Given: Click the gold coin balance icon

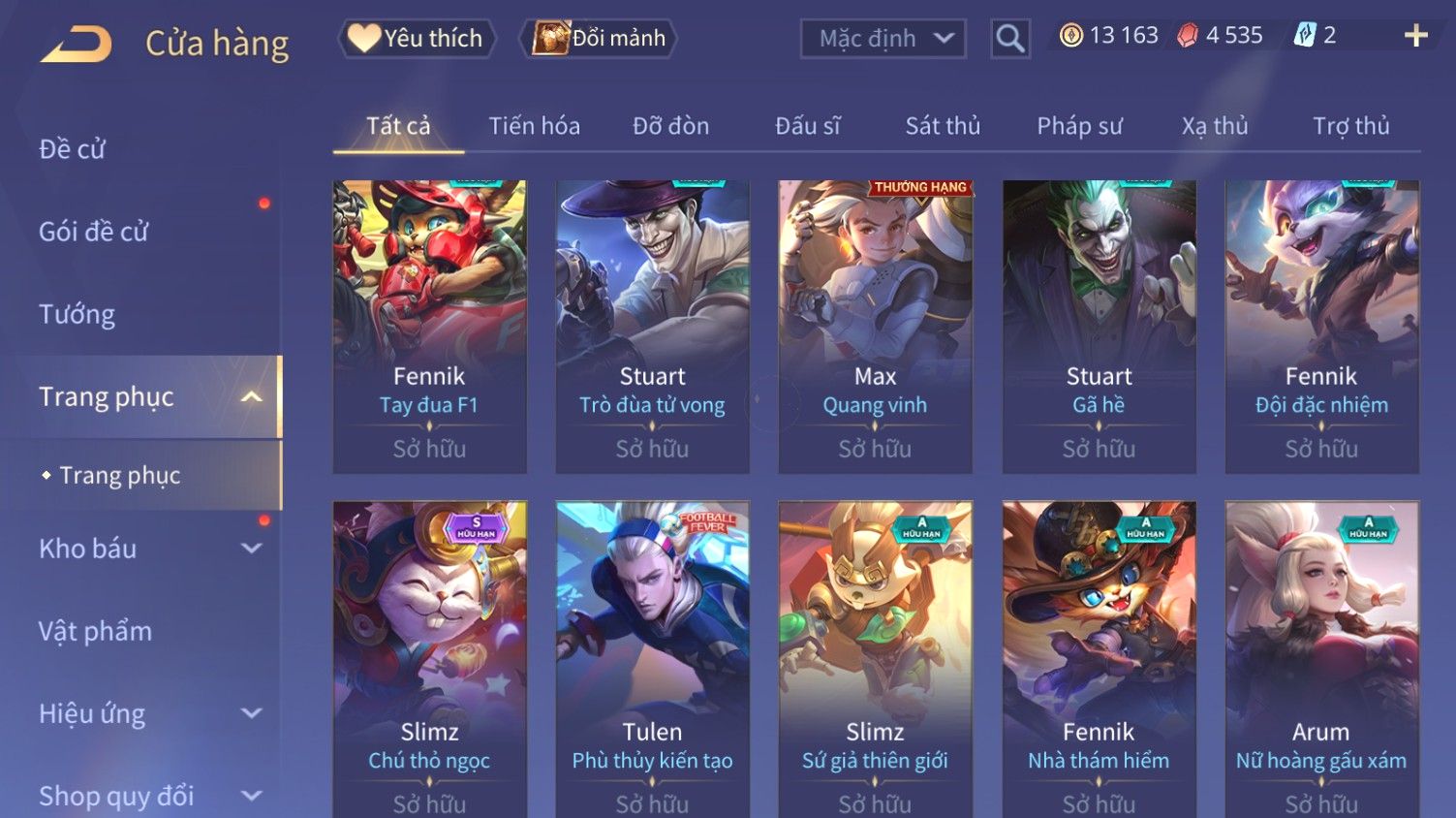Looking at the screenshot, I should coord(1070,36).
